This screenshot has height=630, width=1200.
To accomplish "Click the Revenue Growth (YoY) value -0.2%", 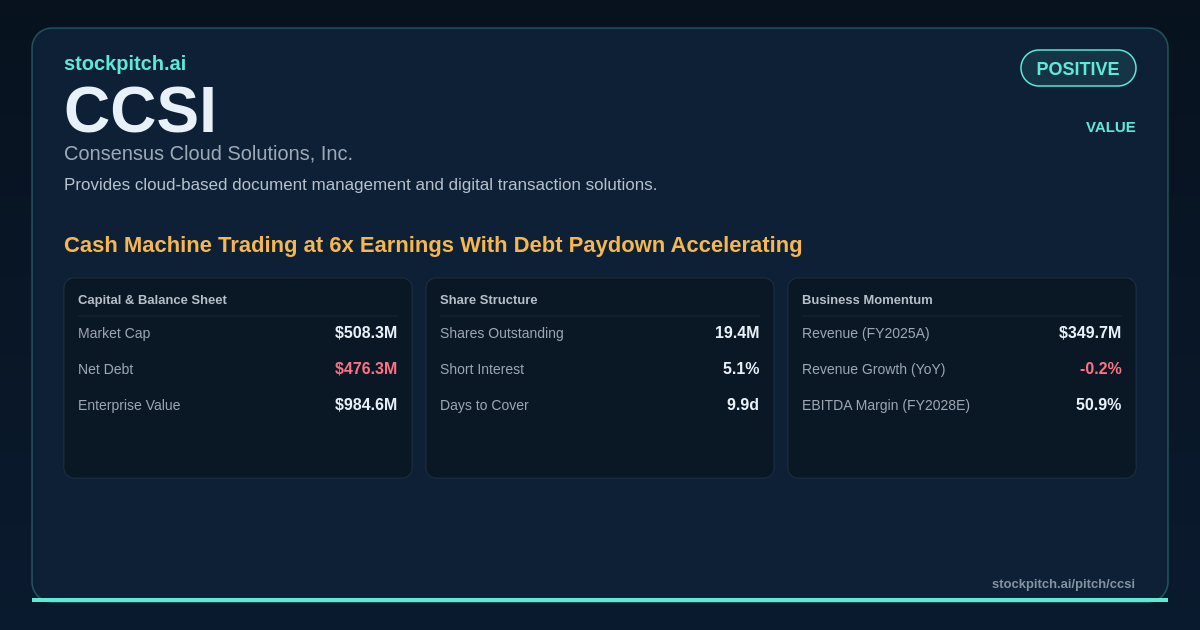I will point(1101,369).
